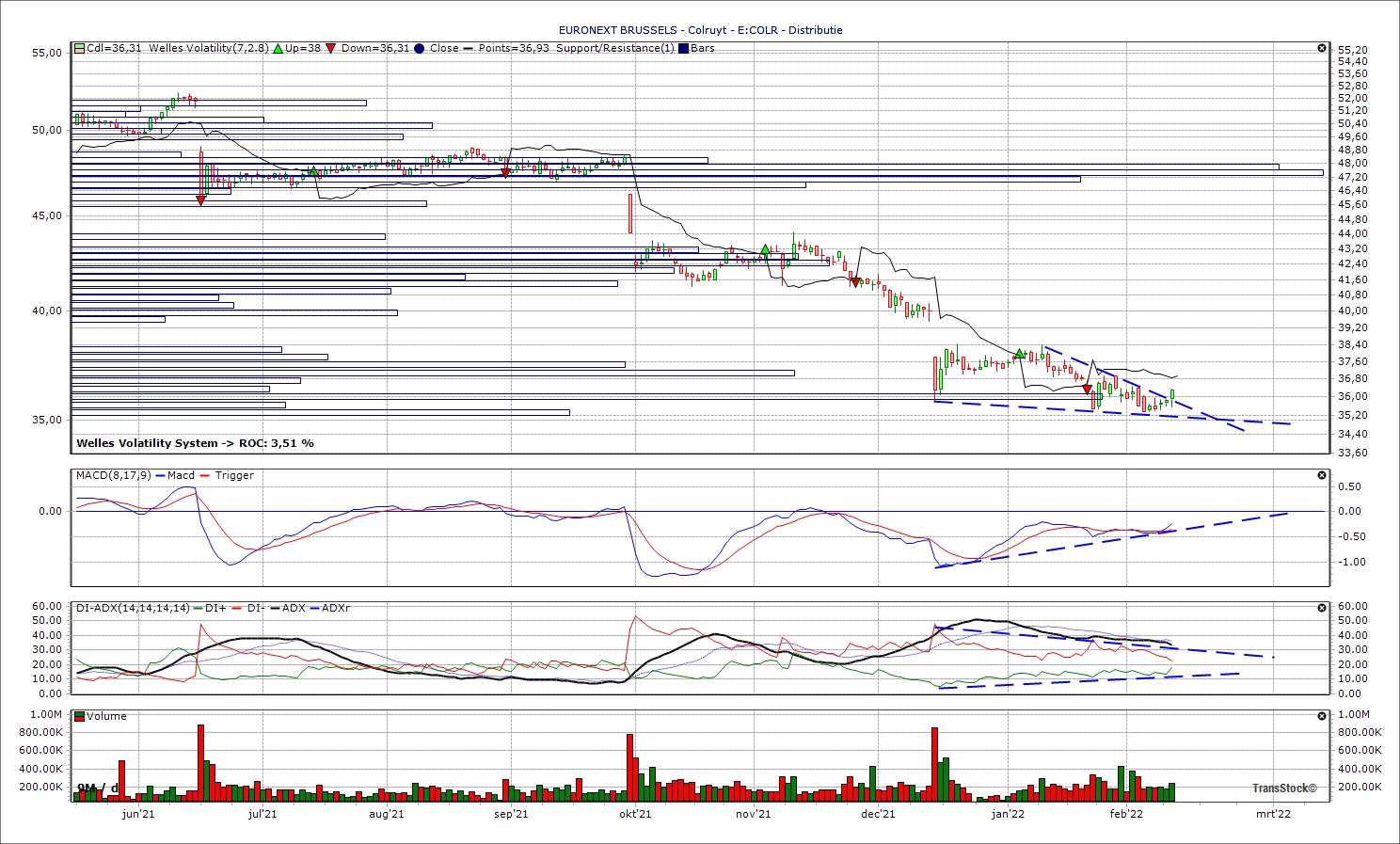Close the DI-ADX indicator panel
Image resolution: width=1400 pixels, height=844 pixels.
coord(1322,608)
